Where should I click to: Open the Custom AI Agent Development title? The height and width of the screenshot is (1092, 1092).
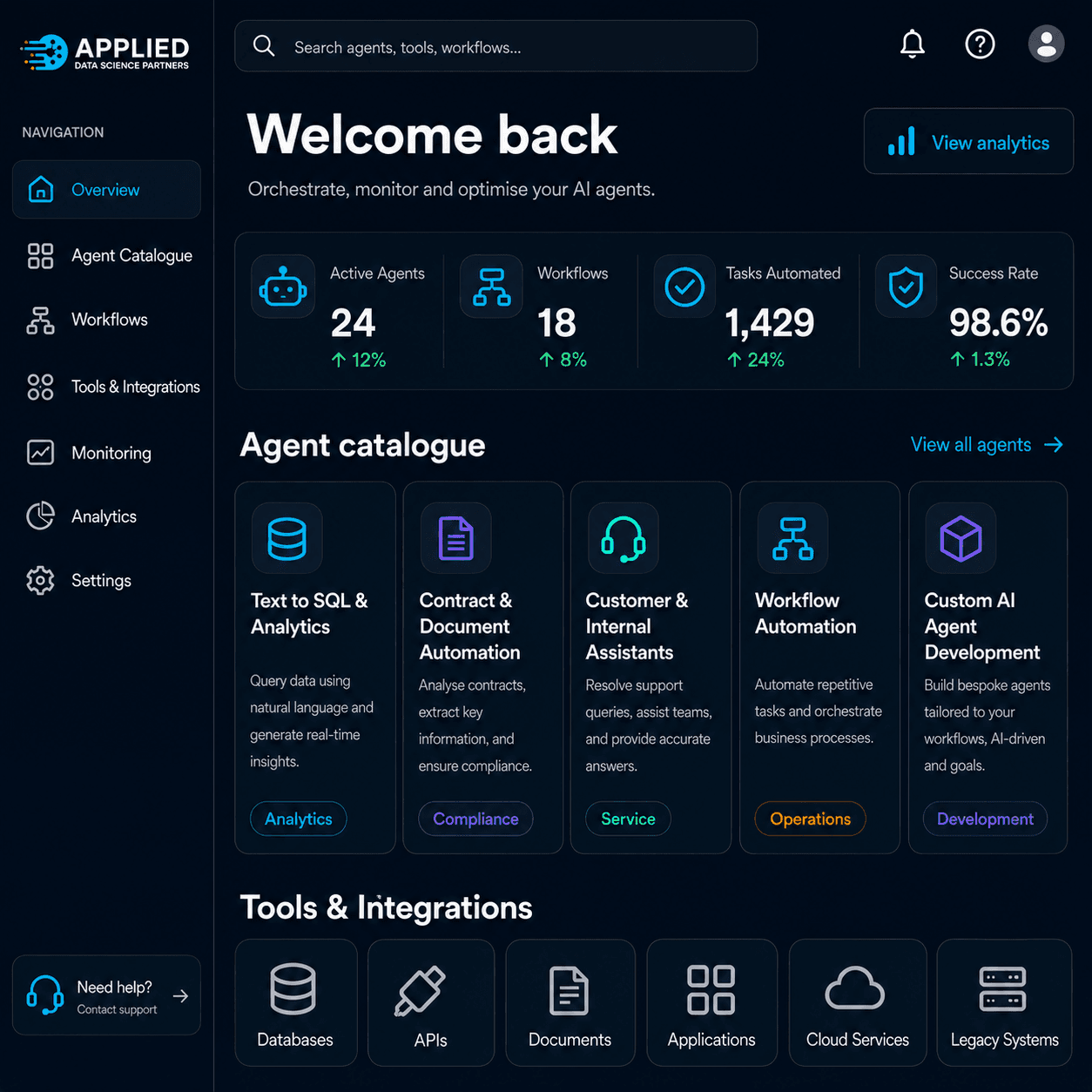(982, 626)
